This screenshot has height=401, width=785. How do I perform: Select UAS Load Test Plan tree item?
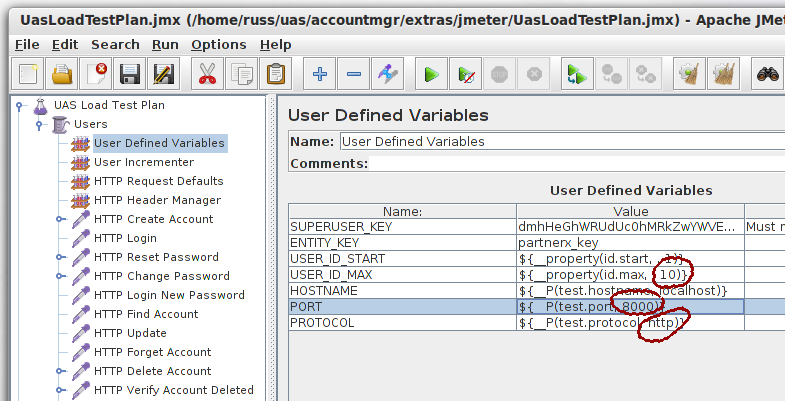[x=109, y=105]
